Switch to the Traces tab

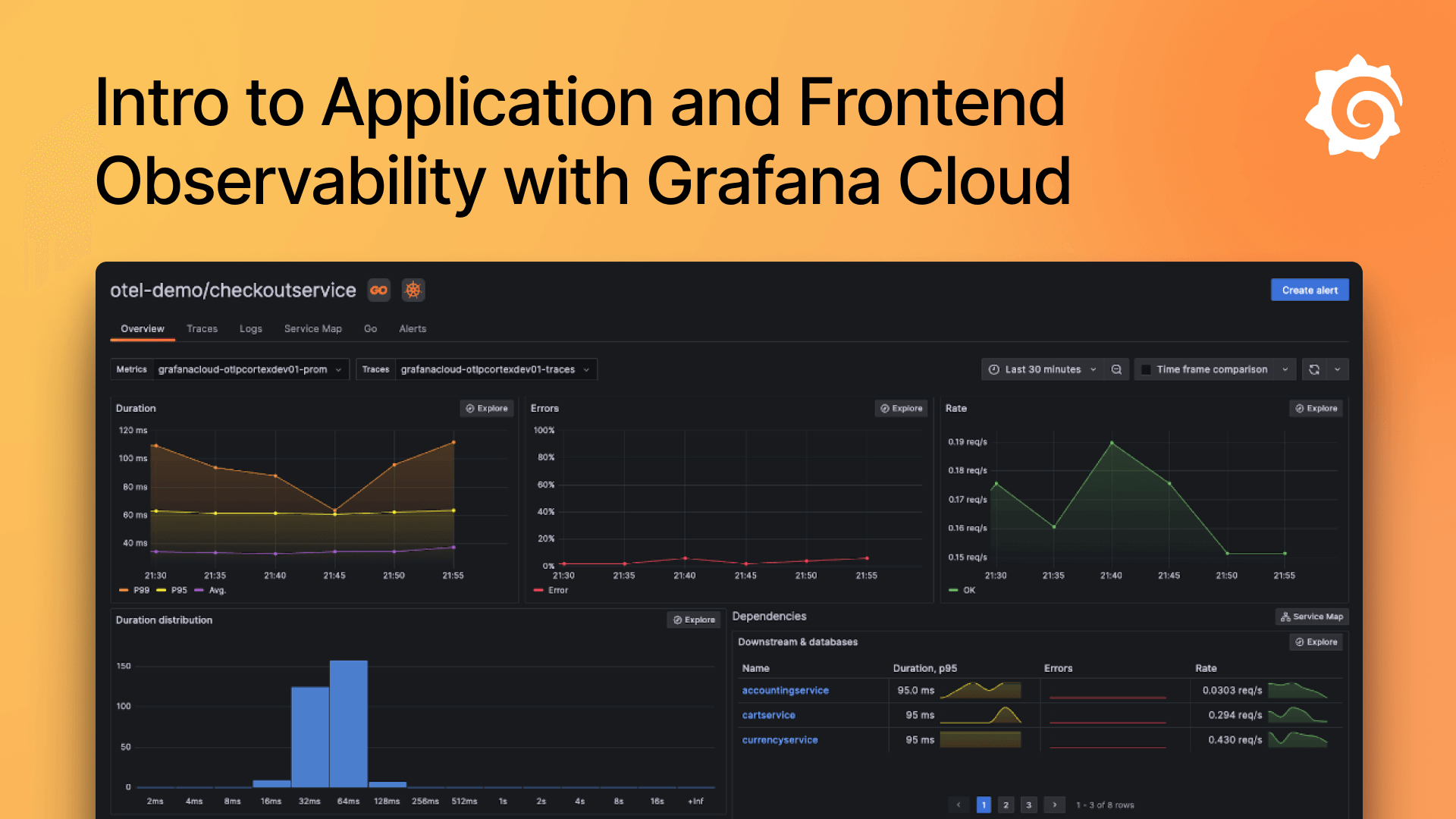[202, 329]
